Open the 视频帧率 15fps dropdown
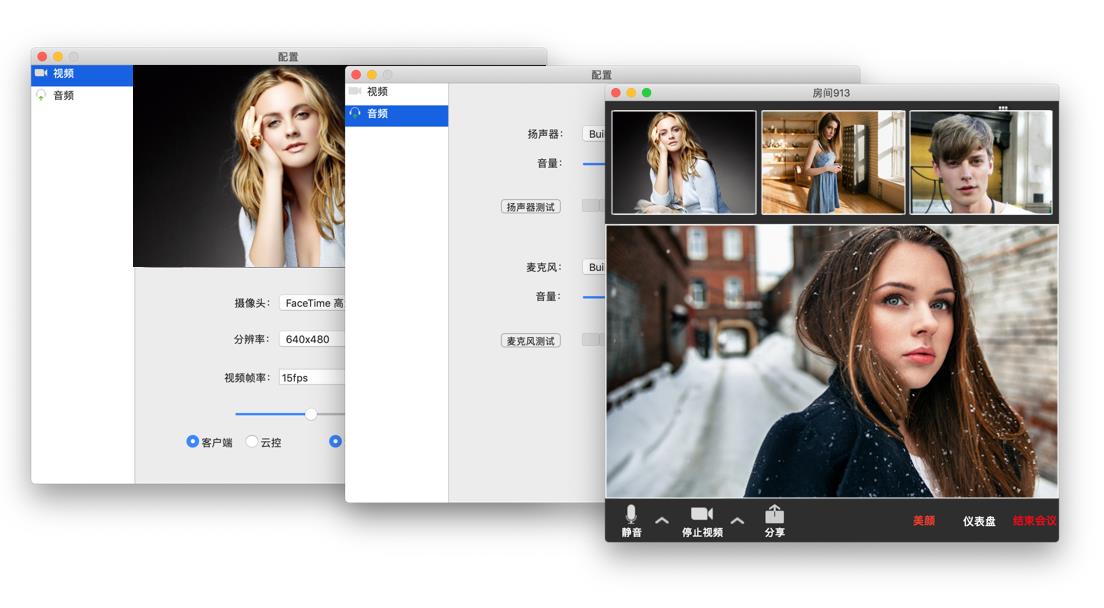 click(x=312, y=378)
